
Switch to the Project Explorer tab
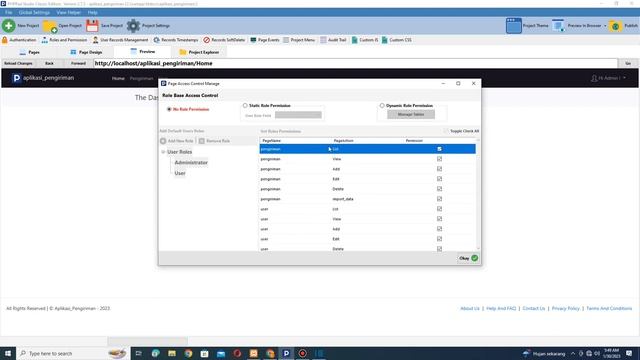pos(200,52)
